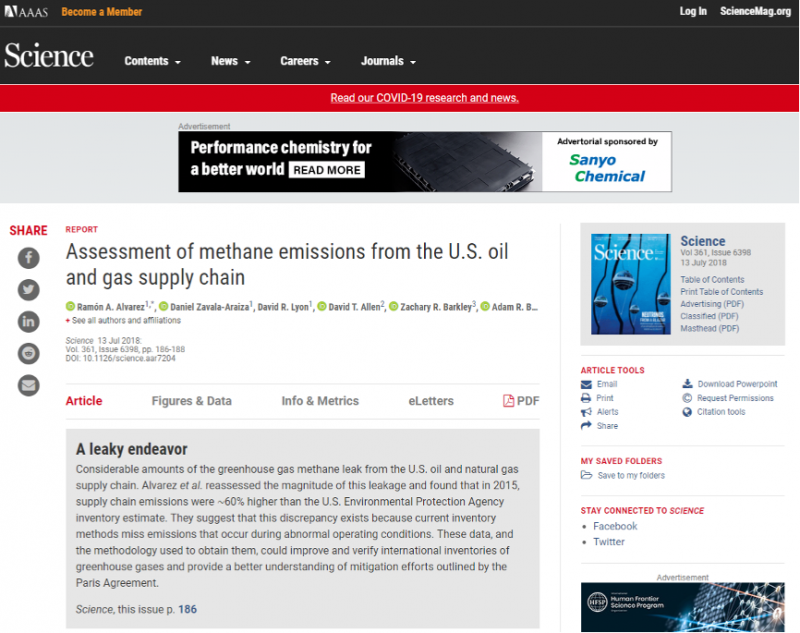Image resolution: width=800 pixels, height=633 pixels.
Task: Click Human Frontier Science Program advertisement
Action: pyautogui.click(x=683, y=607)
